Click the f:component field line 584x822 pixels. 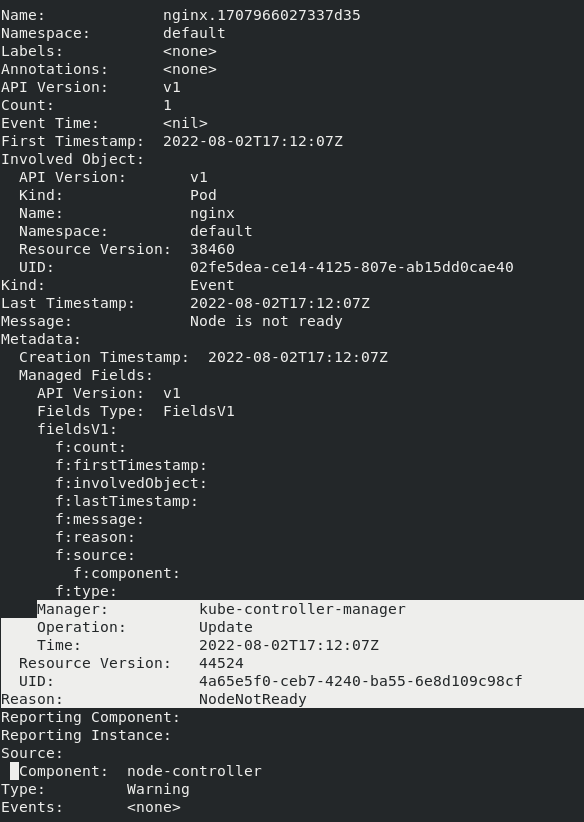pyautogui.click(x=127, y=573)
